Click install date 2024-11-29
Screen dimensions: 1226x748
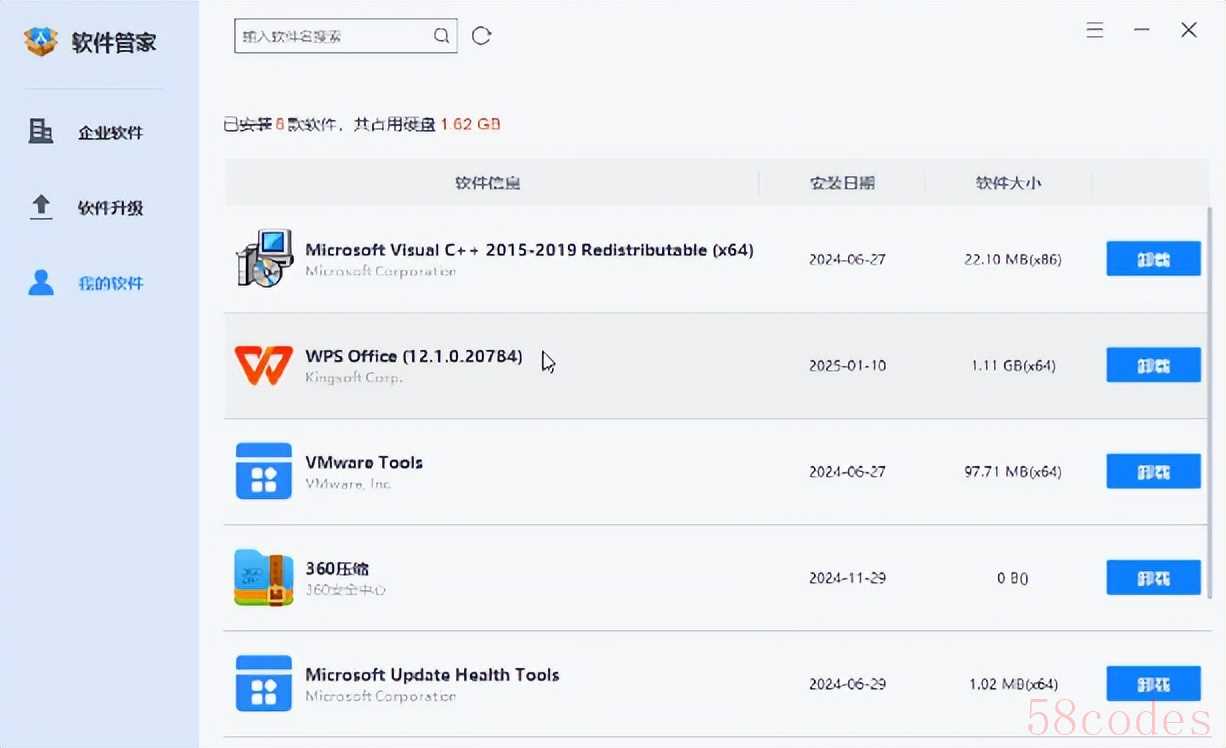[847, 578]
